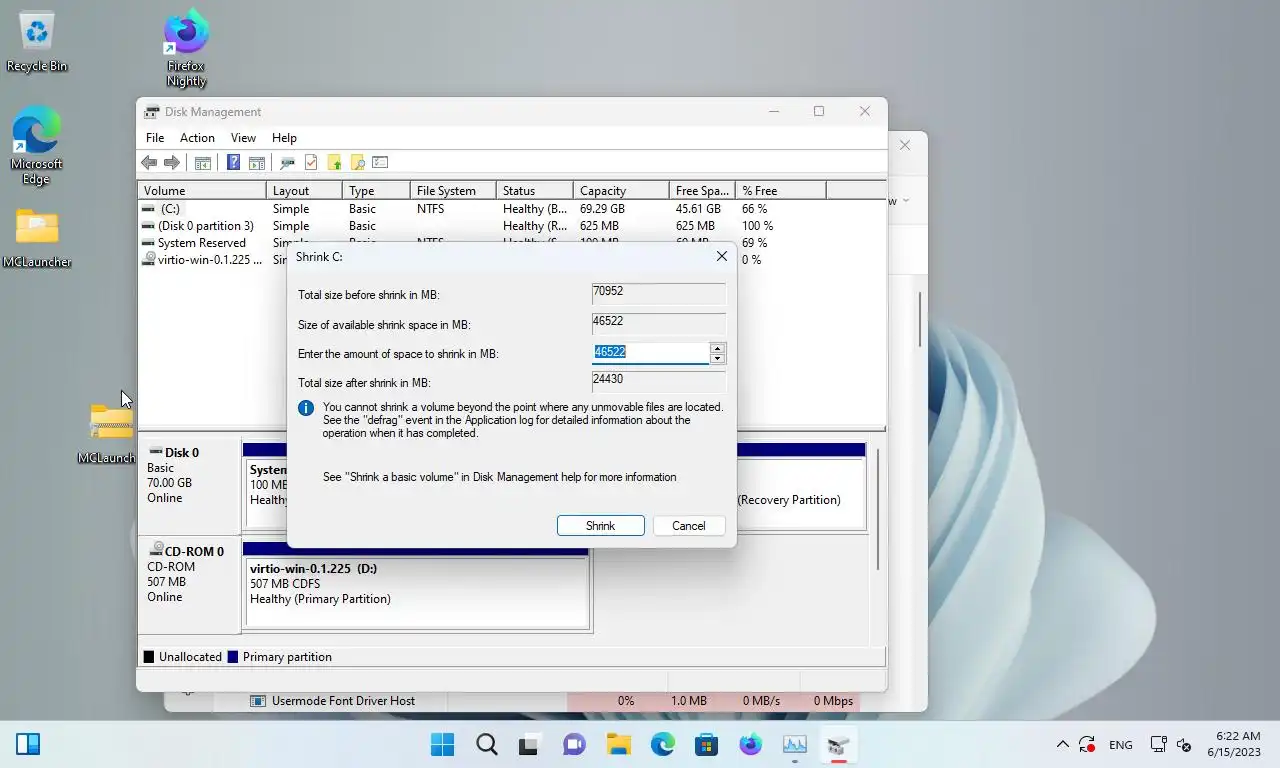Sort by % Free column header
This screenshot has width=1280, height=768.
tap(780, 190)
